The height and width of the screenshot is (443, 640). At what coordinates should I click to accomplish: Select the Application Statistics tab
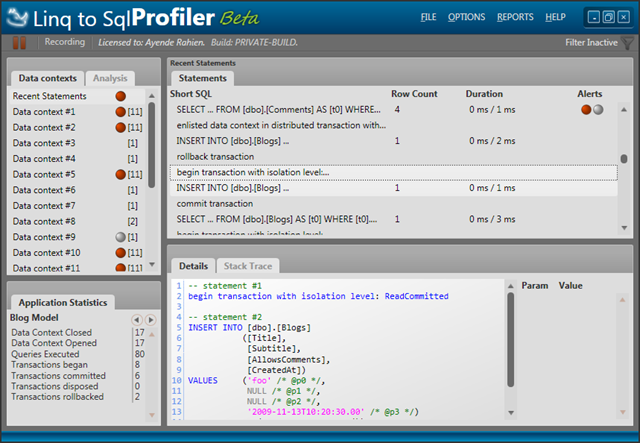click(x=63, y=303)
